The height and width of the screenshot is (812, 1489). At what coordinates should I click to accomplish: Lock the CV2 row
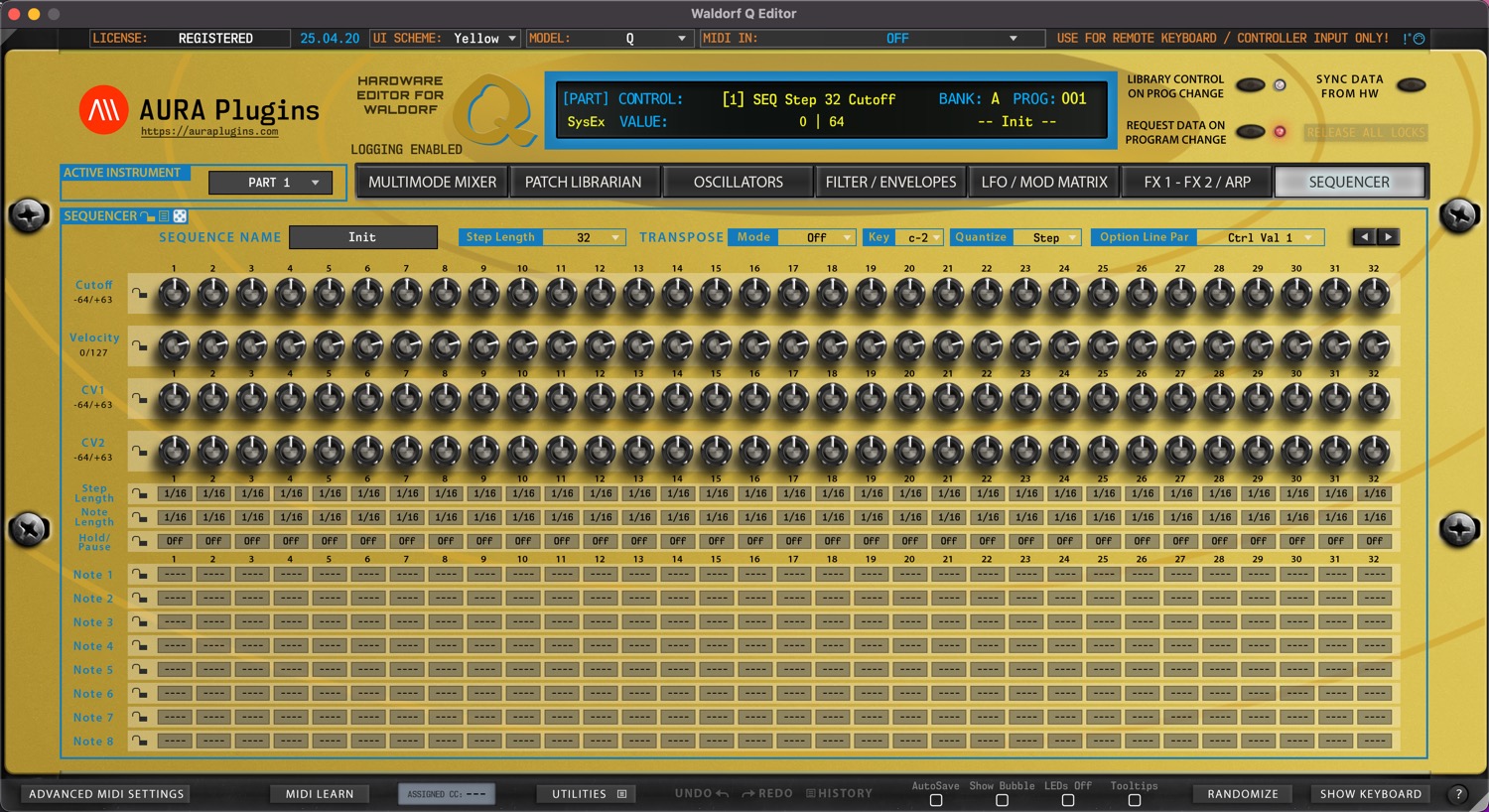(140, 452)
